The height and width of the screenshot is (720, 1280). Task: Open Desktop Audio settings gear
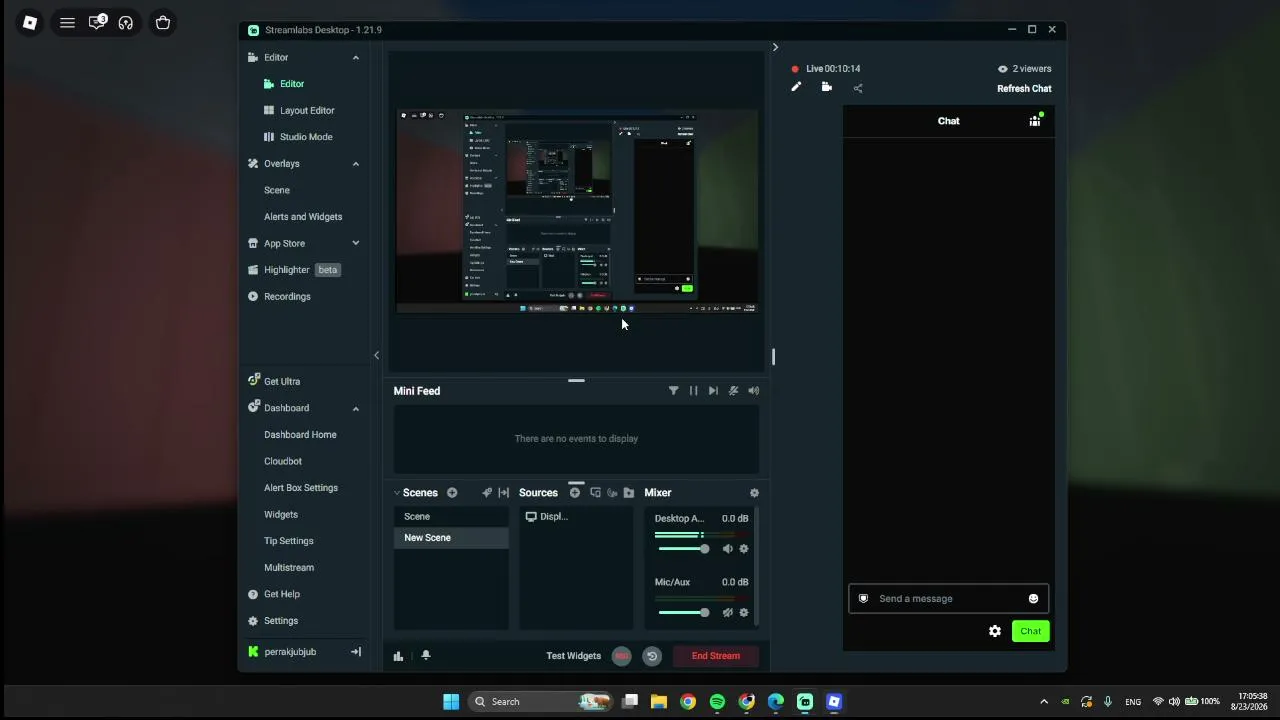pos(743,549)
